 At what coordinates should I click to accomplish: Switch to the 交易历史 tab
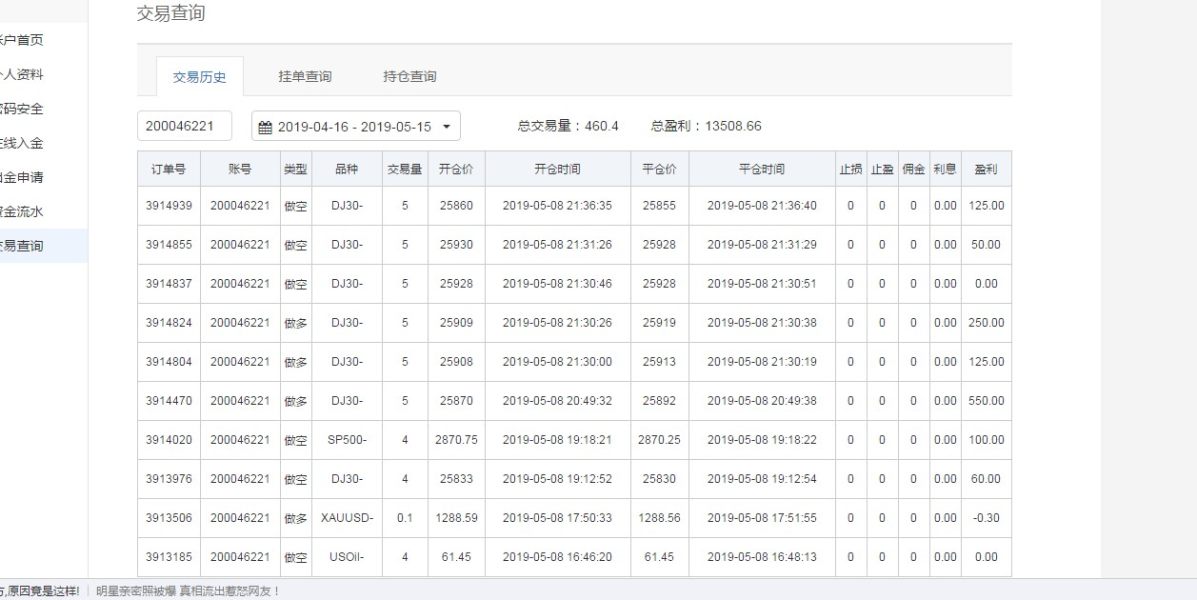199,77
